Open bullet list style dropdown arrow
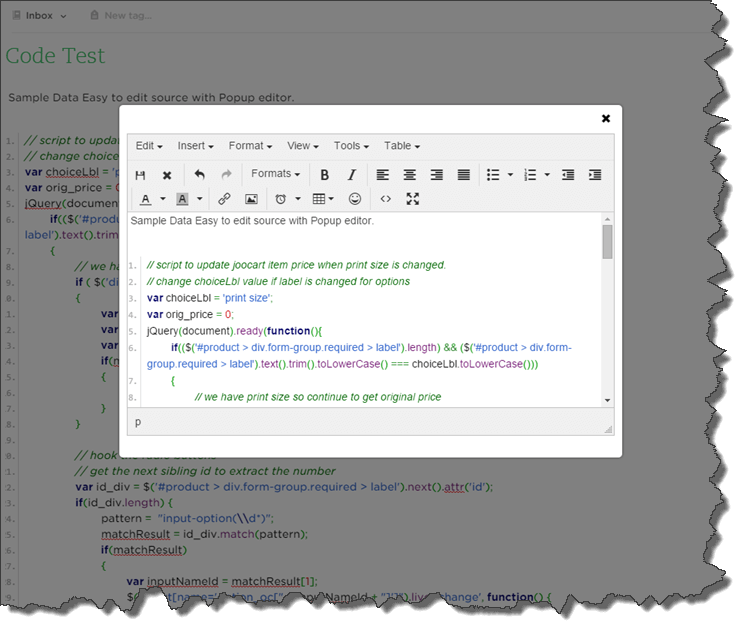Viewport: 749px width, 636px height. click(x=510, y=175)
